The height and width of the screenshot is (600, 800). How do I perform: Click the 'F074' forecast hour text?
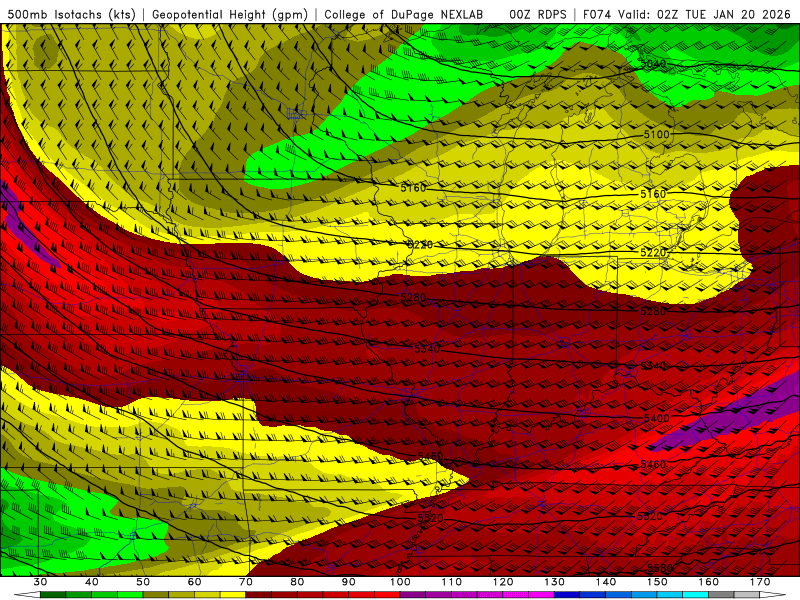598,15
